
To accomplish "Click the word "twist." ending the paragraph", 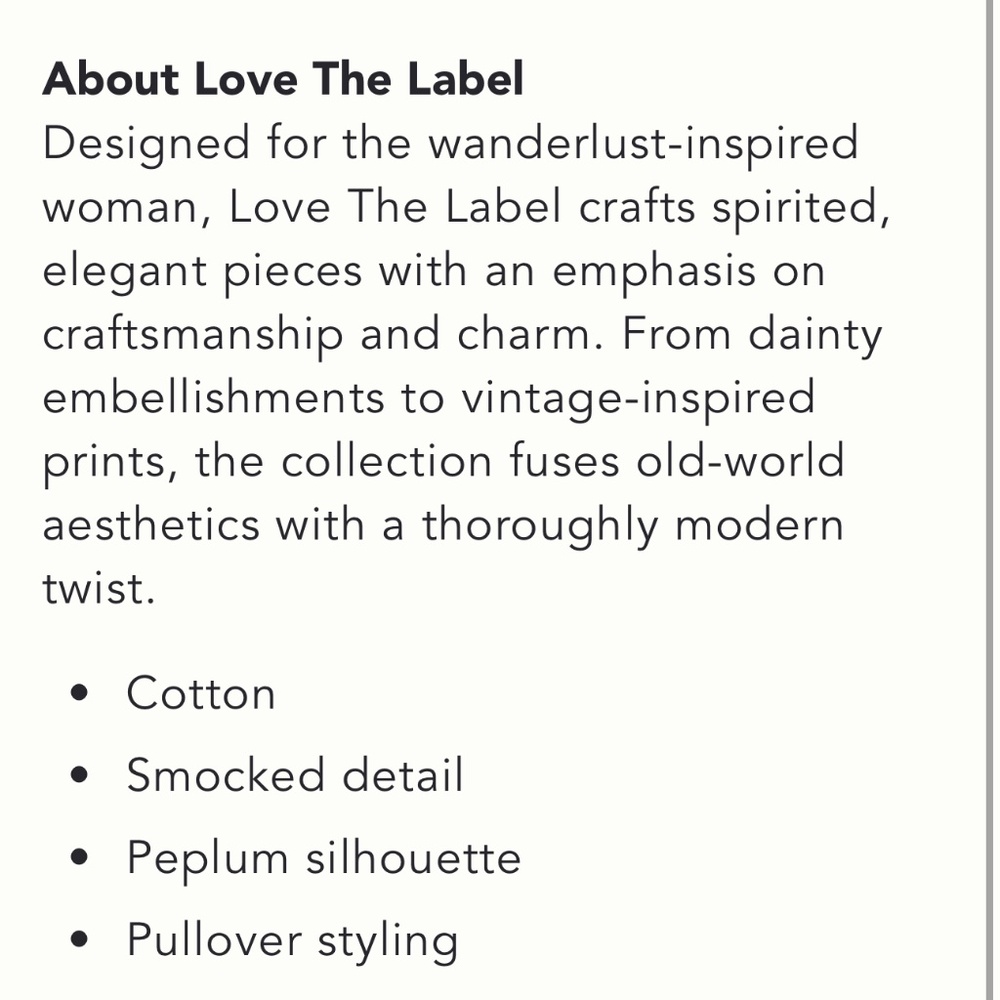I will 99,589.
